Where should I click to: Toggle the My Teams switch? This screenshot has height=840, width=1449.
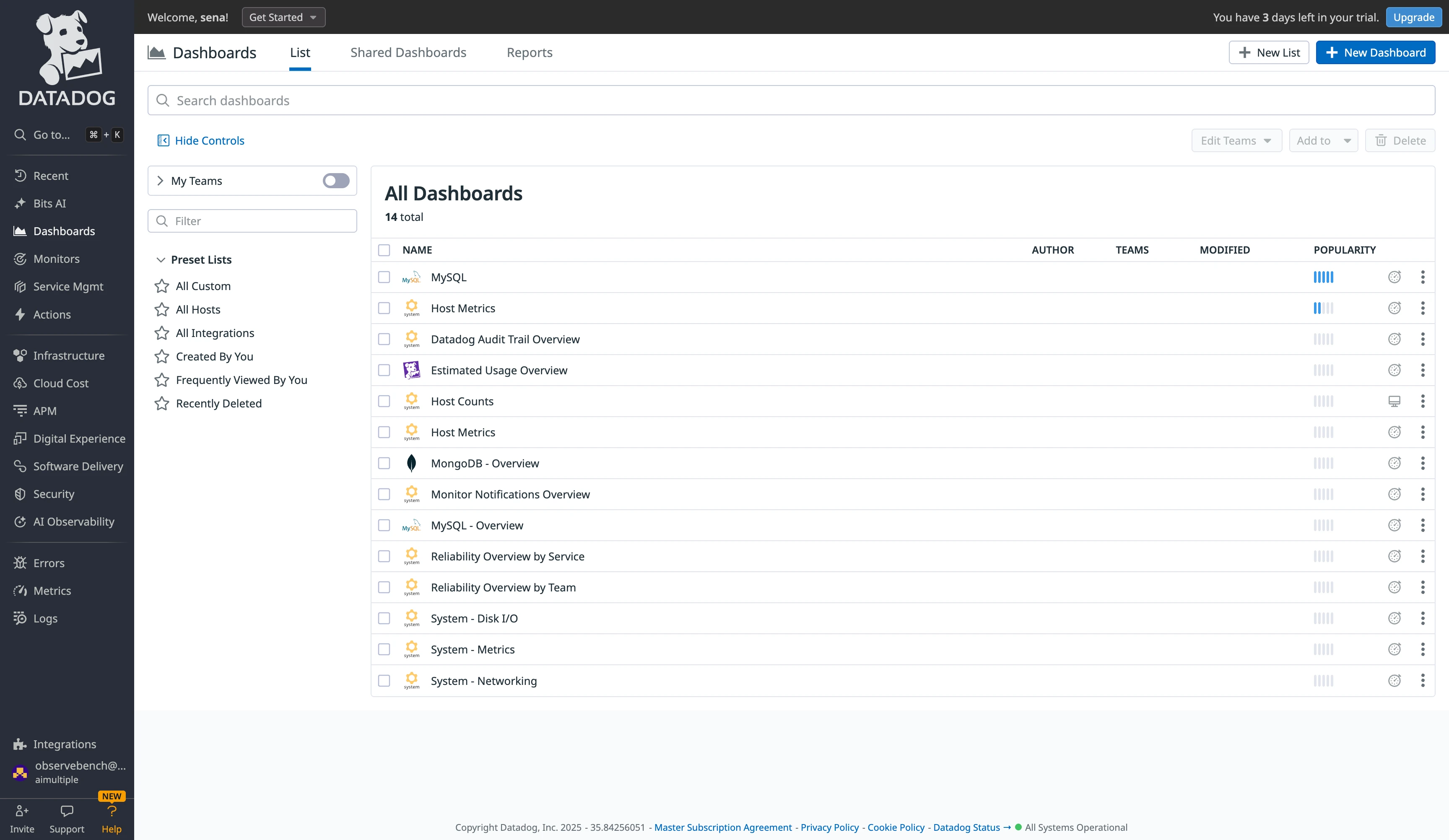point(336,181)
